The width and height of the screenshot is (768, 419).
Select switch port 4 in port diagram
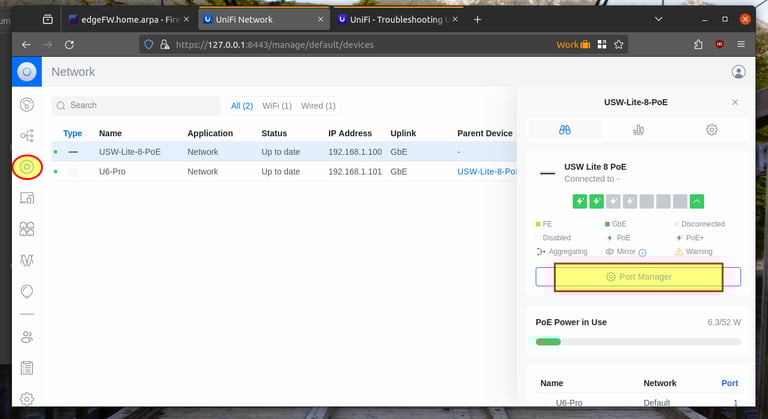[x=630, y=201]
